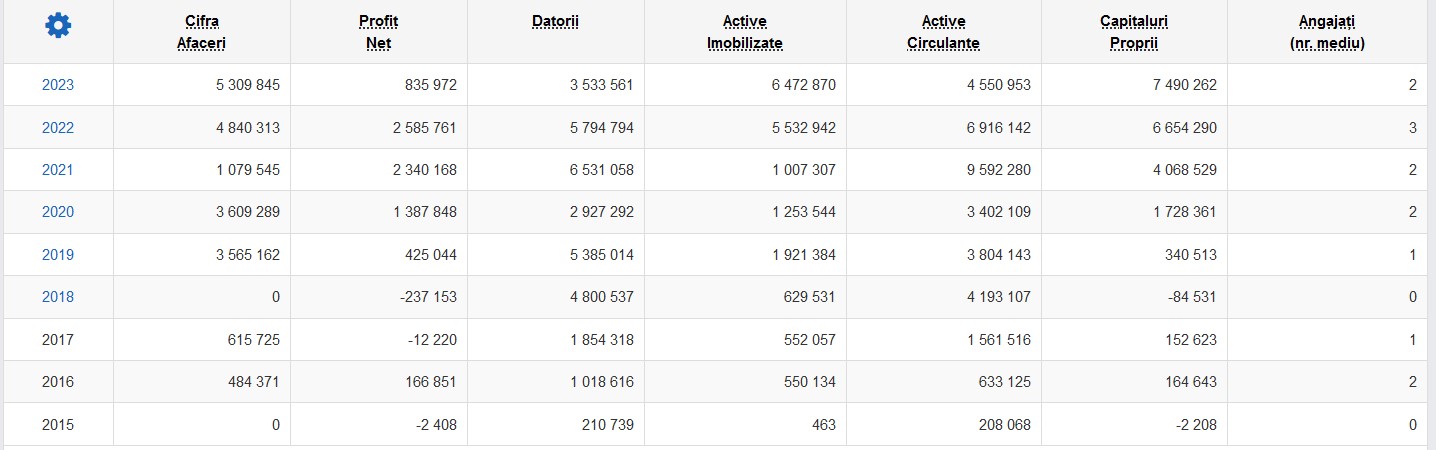Select the 2016 row year cell

[x=58, y=382]
